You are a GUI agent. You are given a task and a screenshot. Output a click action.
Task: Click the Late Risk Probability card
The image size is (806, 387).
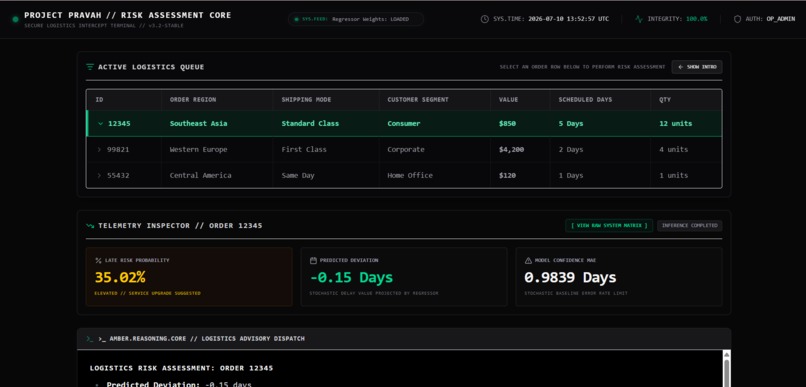coord(189,277)
